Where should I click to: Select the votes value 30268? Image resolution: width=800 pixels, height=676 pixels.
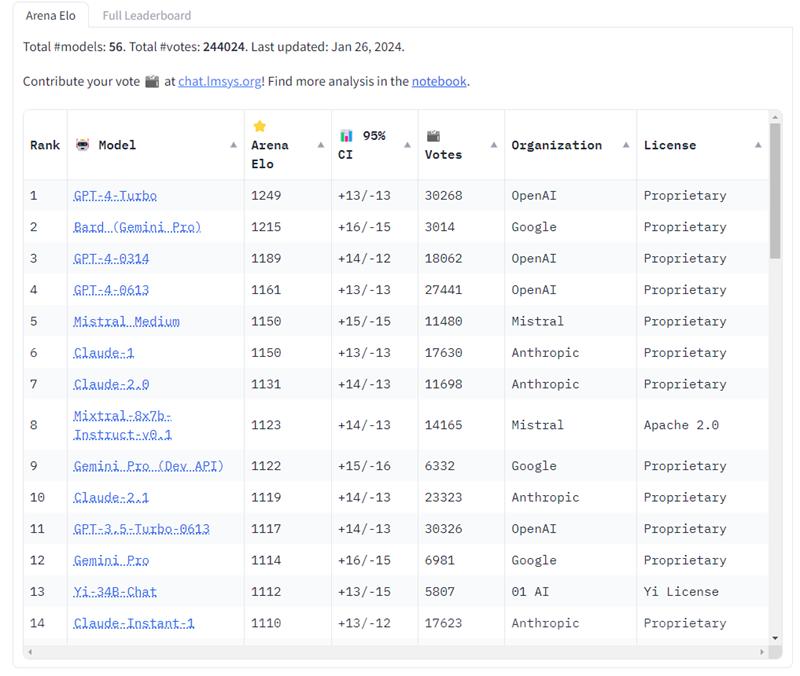click(x=443, y=196)
